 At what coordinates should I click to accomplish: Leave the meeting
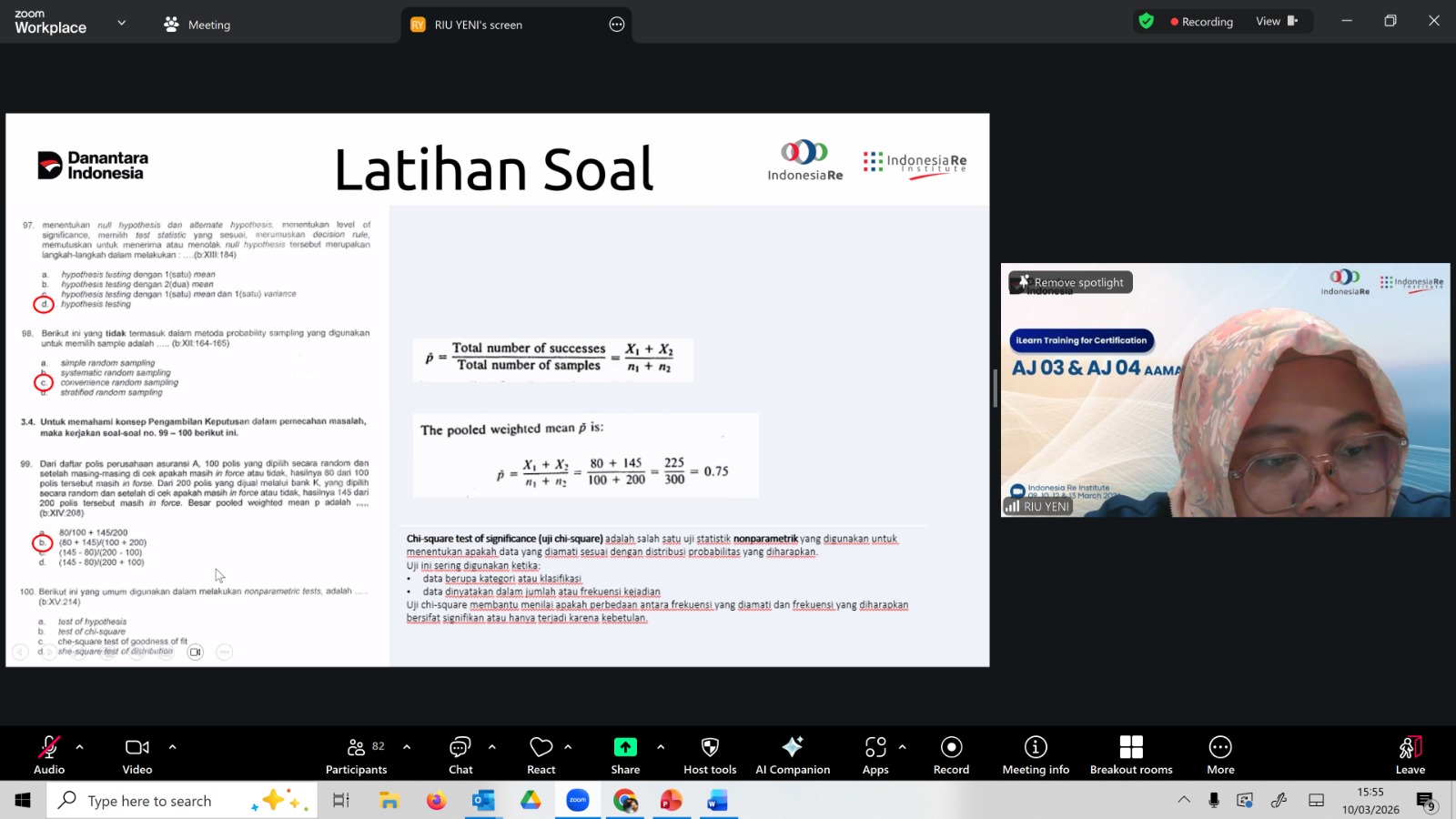coord(1410,755)
